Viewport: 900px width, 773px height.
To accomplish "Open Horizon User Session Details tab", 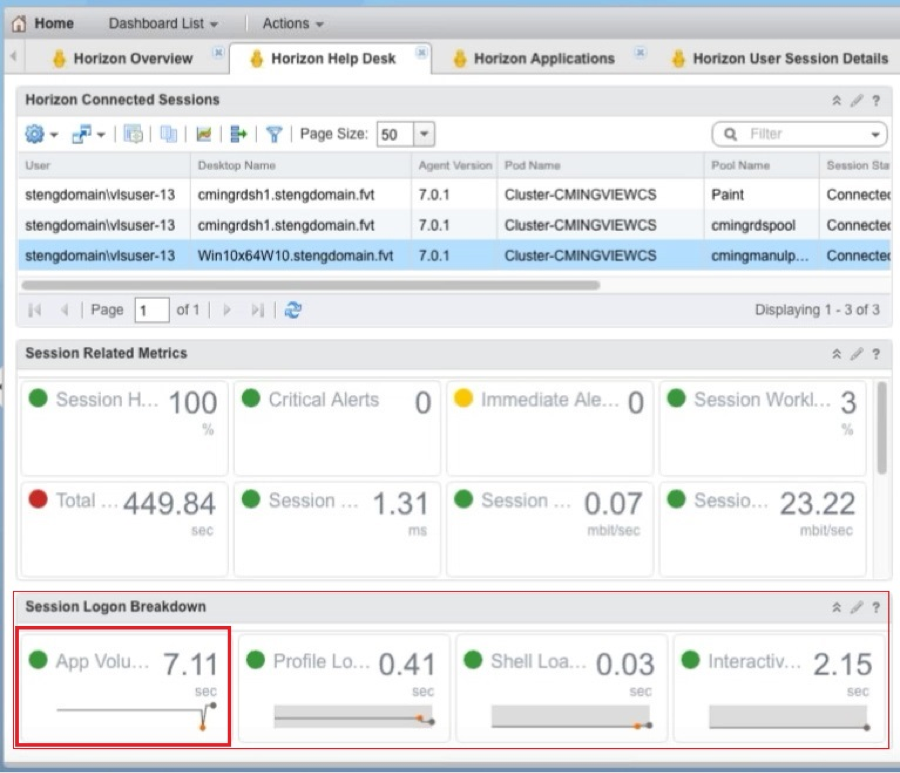I will pyautogui.click(x=779, y=59).
